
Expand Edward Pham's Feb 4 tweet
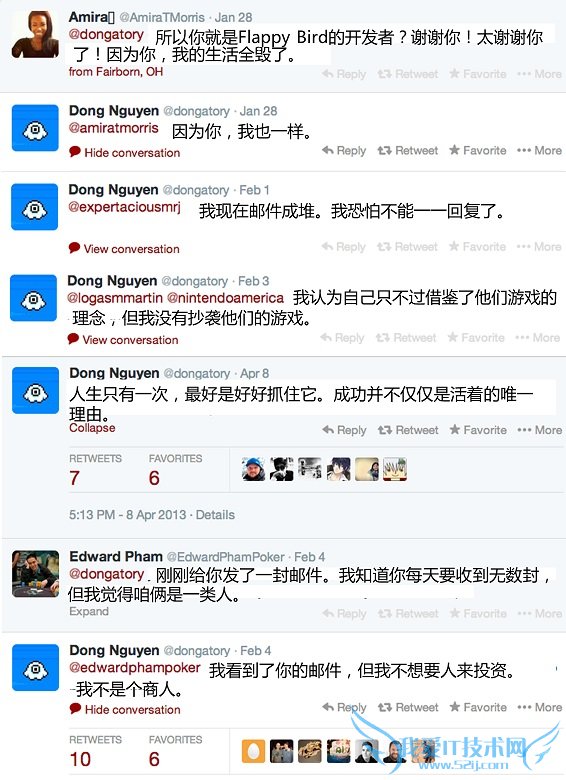(x=89, y=611)
